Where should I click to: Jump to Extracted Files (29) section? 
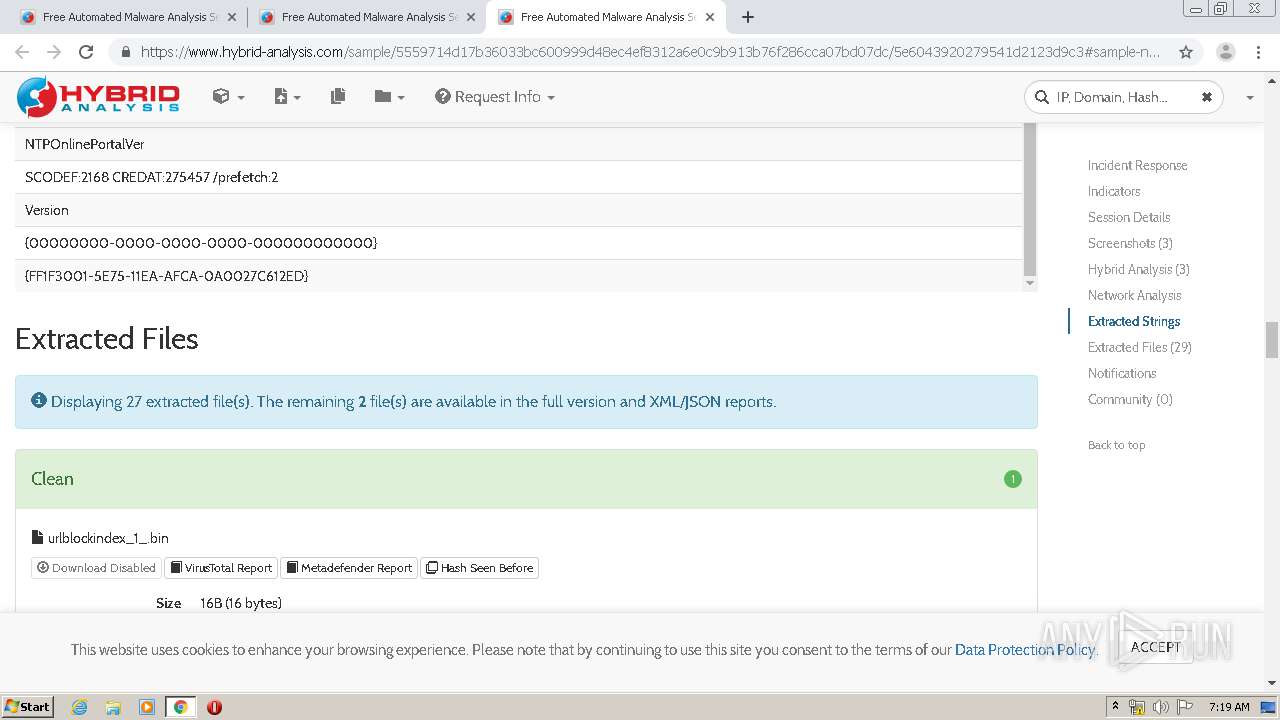1140,347
